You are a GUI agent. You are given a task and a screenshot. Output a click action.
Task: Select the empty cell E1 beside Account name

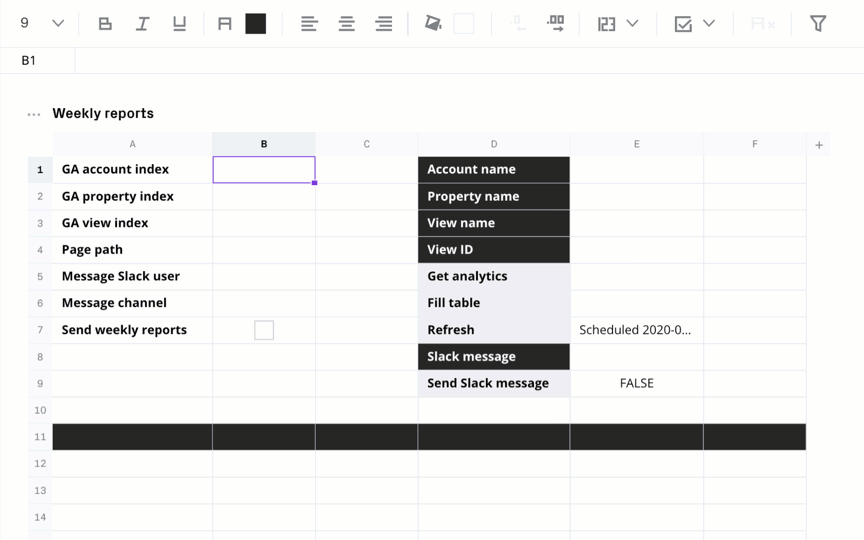636,170
